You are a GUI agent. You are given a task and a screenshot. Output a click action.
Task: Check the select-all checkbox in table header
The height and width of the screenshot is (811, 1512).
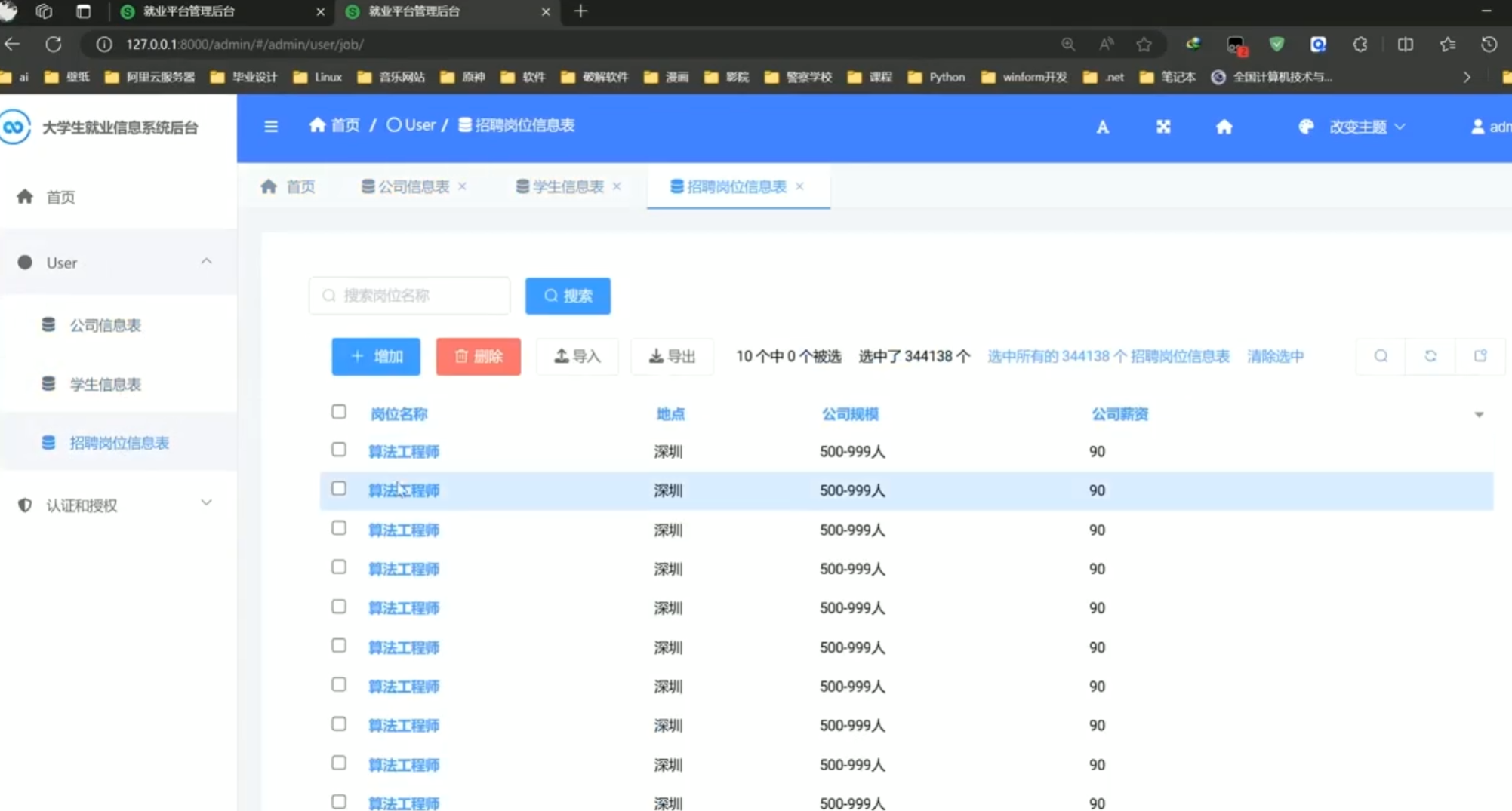(x=339, y=412)
